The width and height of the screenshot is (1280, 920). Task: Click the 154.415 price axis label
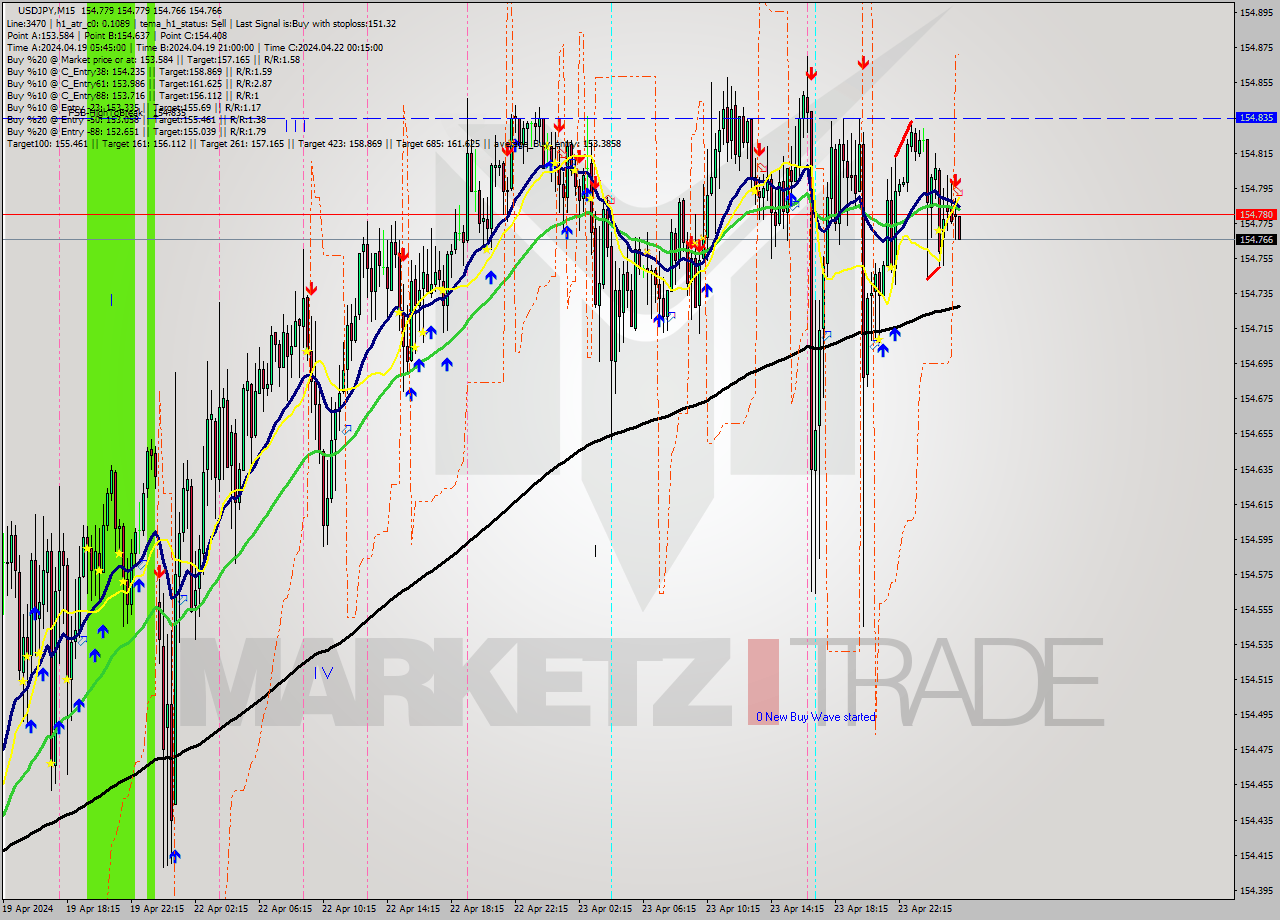point(1256,855)
